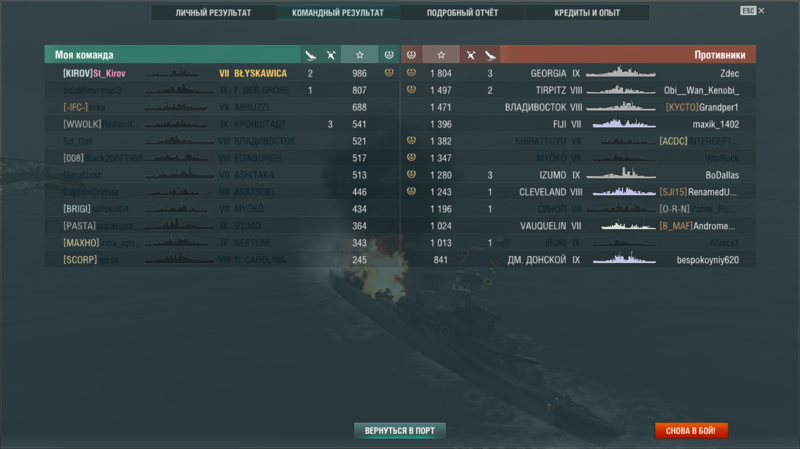
Task: Click the achievement medal on the Georgia row
Action: pos(411,72)
